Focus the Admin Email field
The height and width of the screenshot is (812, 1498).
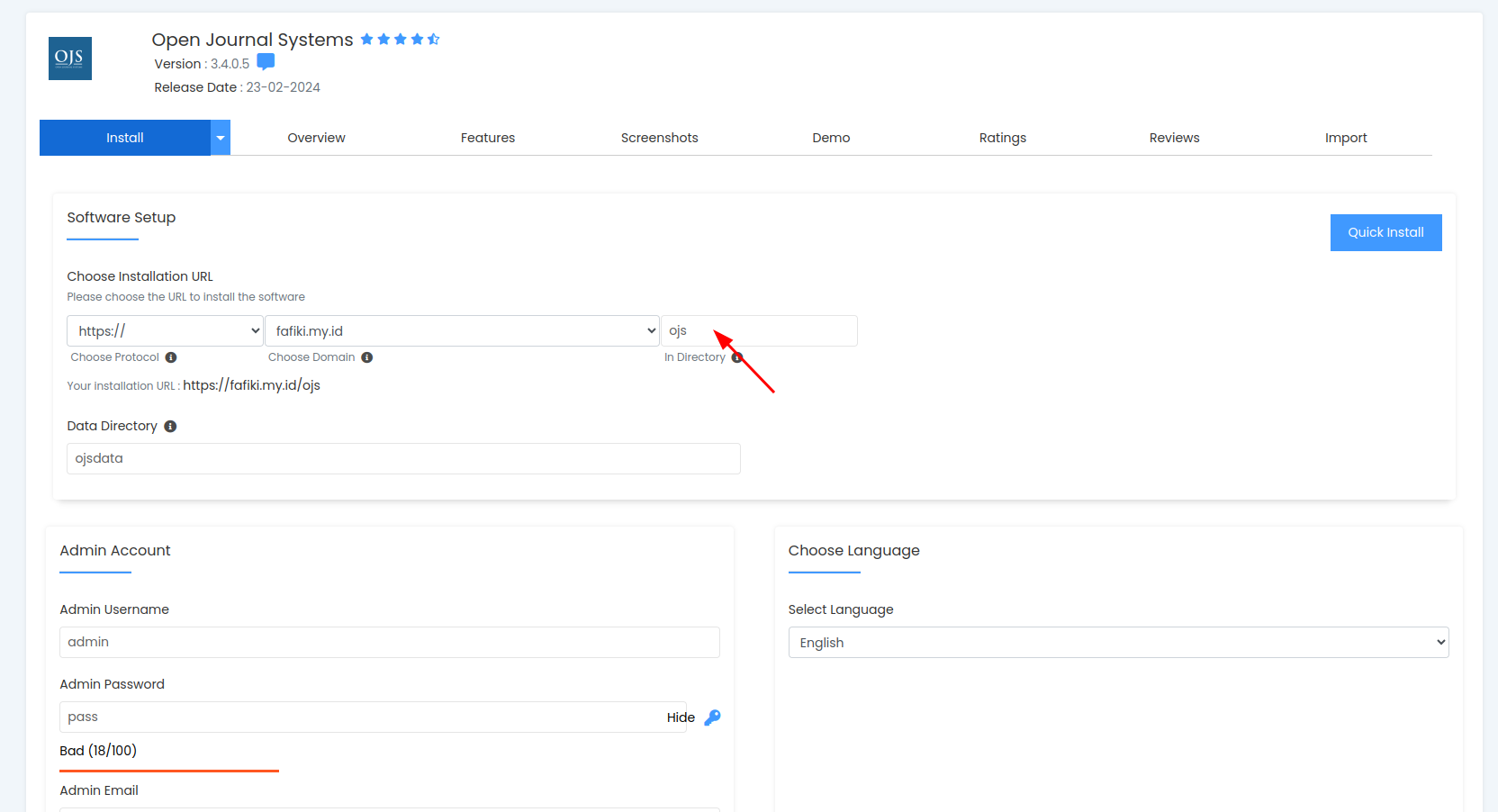(x=390, y=809)
